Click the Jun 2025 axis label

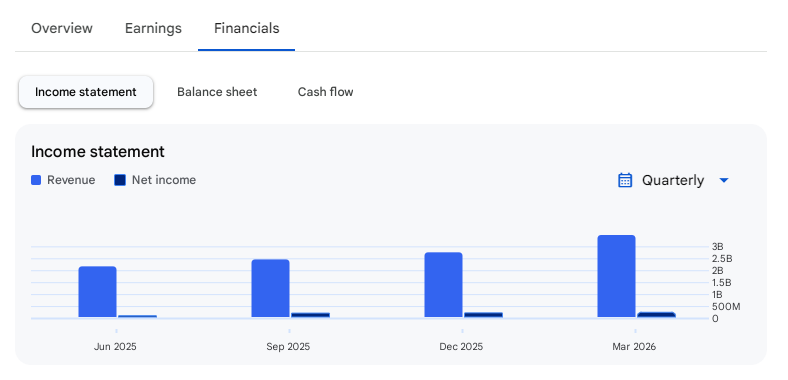click(115, 347)
